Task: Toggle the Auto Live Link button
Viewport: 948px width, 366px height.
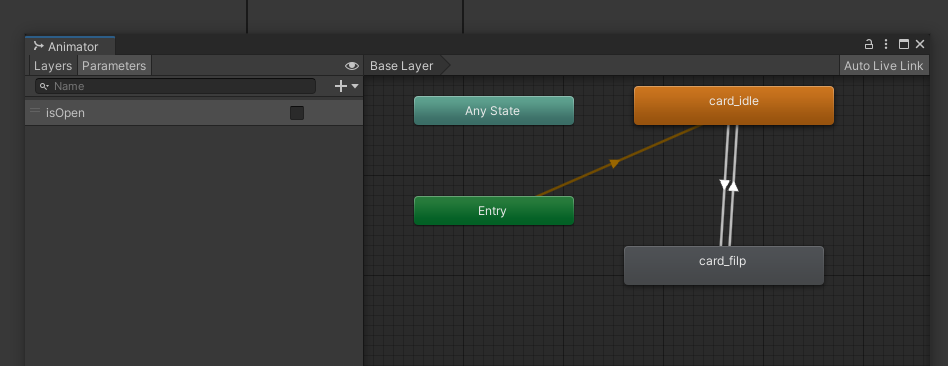Action: point(883,66)
